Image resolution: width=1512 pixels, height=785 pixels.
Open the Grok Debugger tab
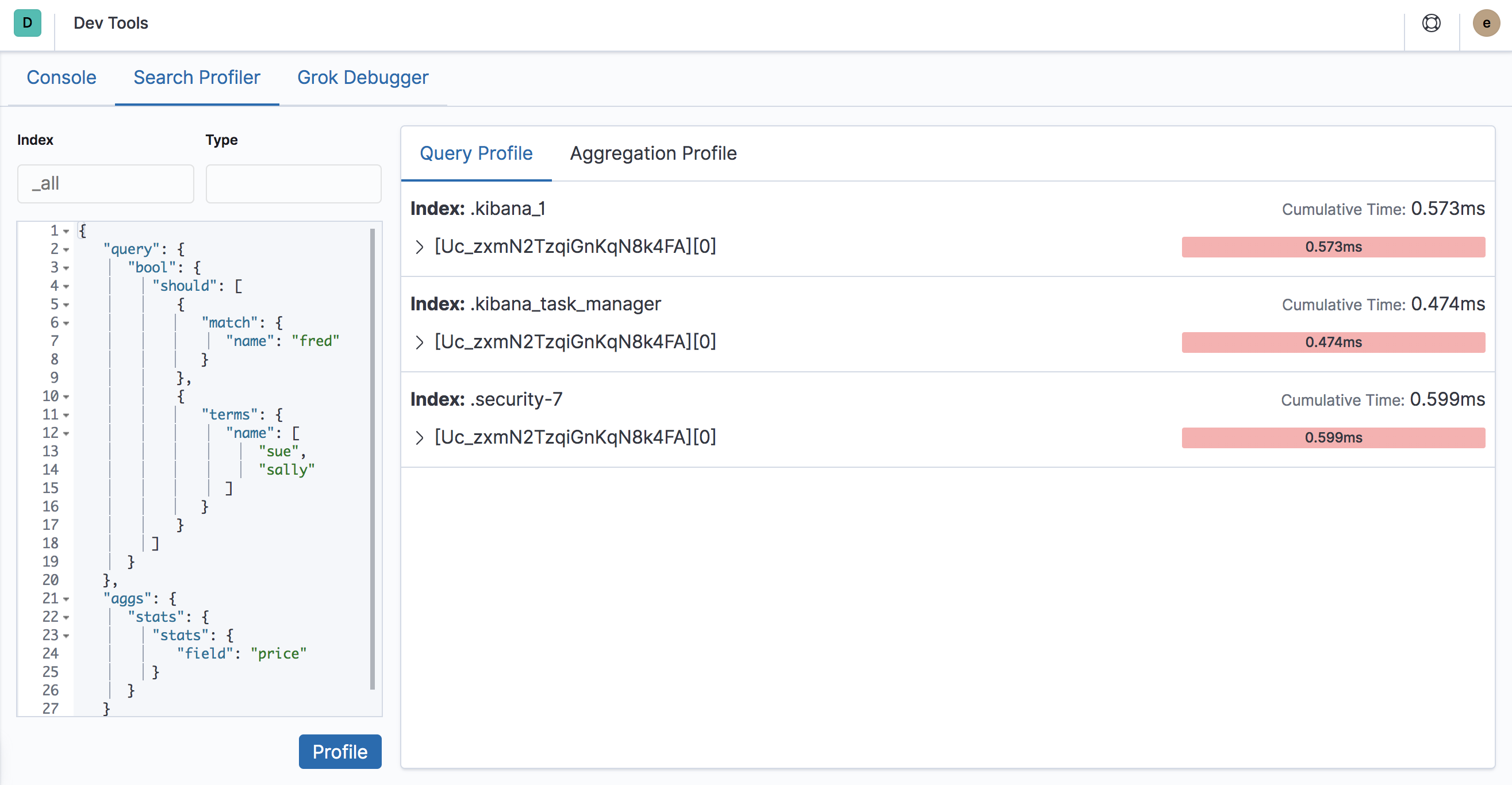pos(363,77)
